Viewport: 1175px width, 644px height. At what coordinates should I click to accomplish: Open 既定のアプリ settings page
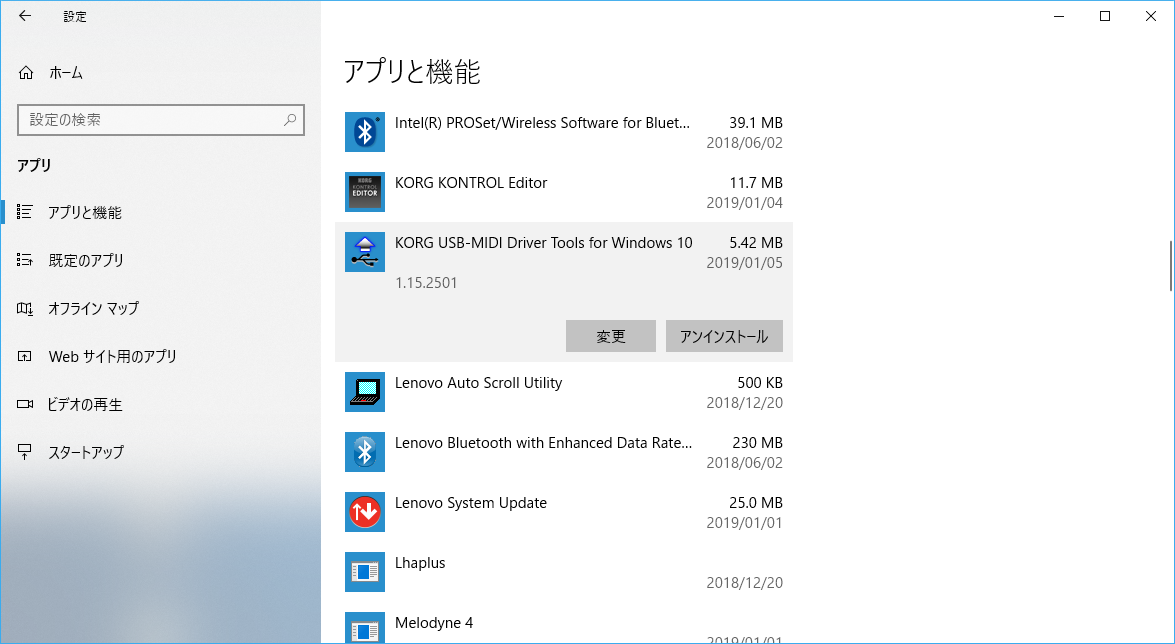pyautogui.click(x=160, y=260)
